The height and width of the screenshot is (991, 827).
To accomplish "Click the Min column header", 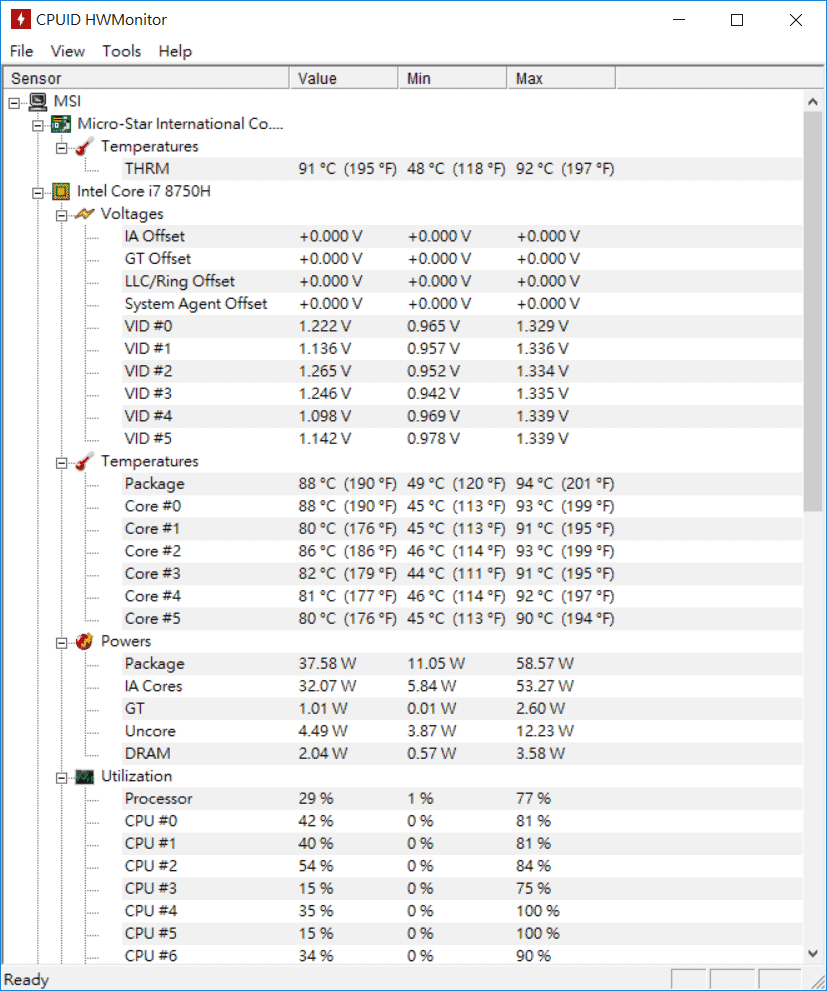I will click(452, 78).
